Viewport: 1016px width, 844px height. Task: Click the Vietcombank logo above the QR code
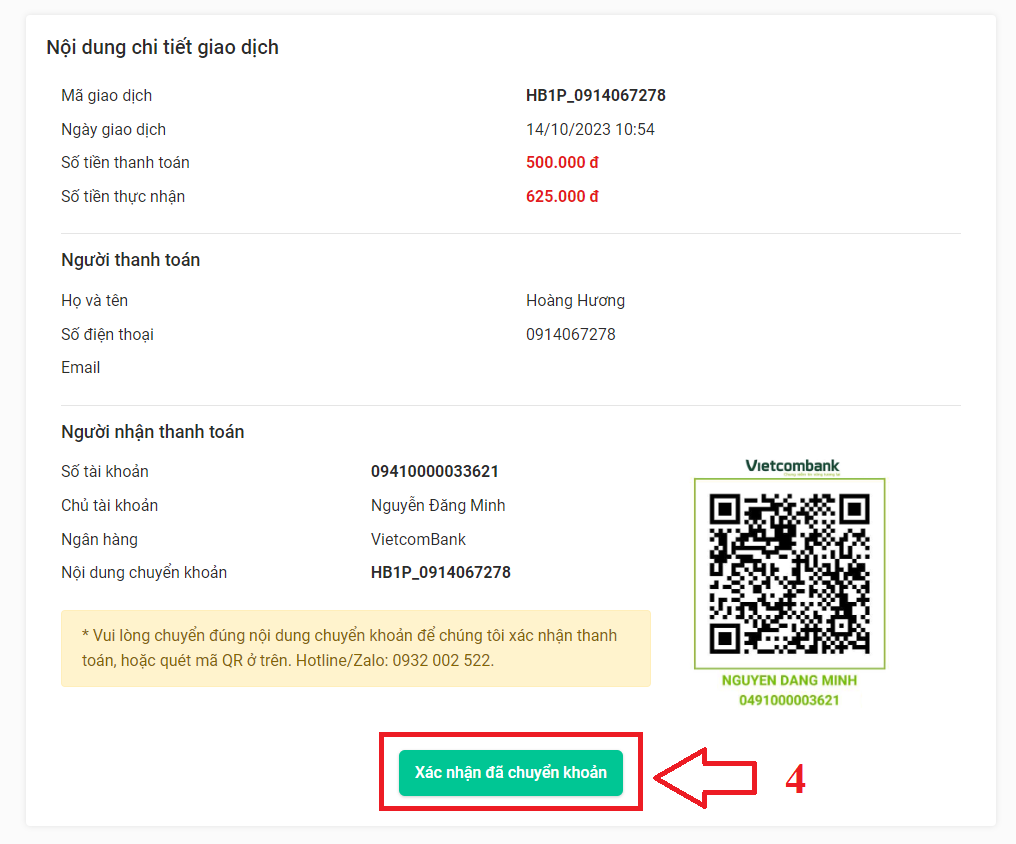point(792,466)
